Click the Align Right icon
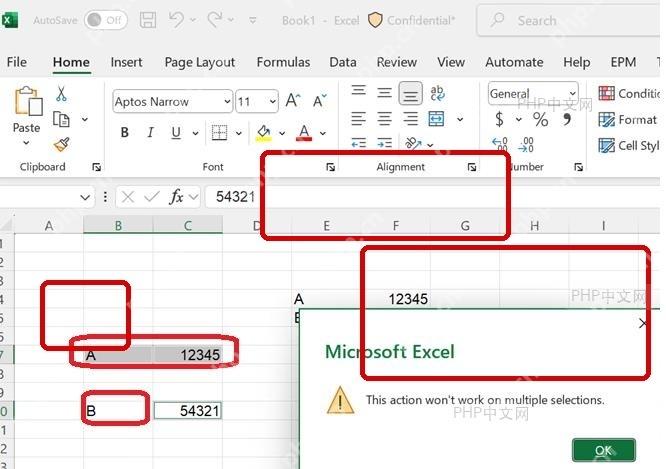This screenshot has height=469, width=666. (x=410, y=119)
